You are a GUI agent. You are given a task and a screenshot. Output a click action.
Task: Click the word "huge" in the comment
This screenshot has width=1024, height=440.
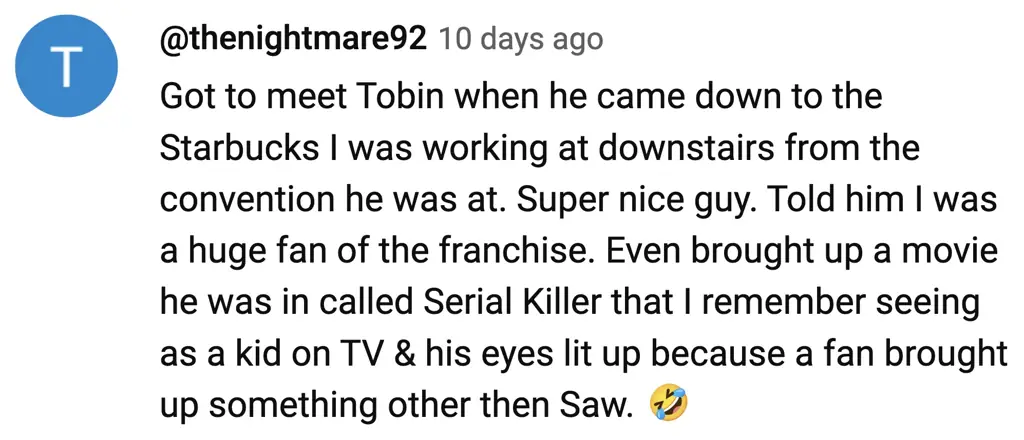(x=229, y=250)
